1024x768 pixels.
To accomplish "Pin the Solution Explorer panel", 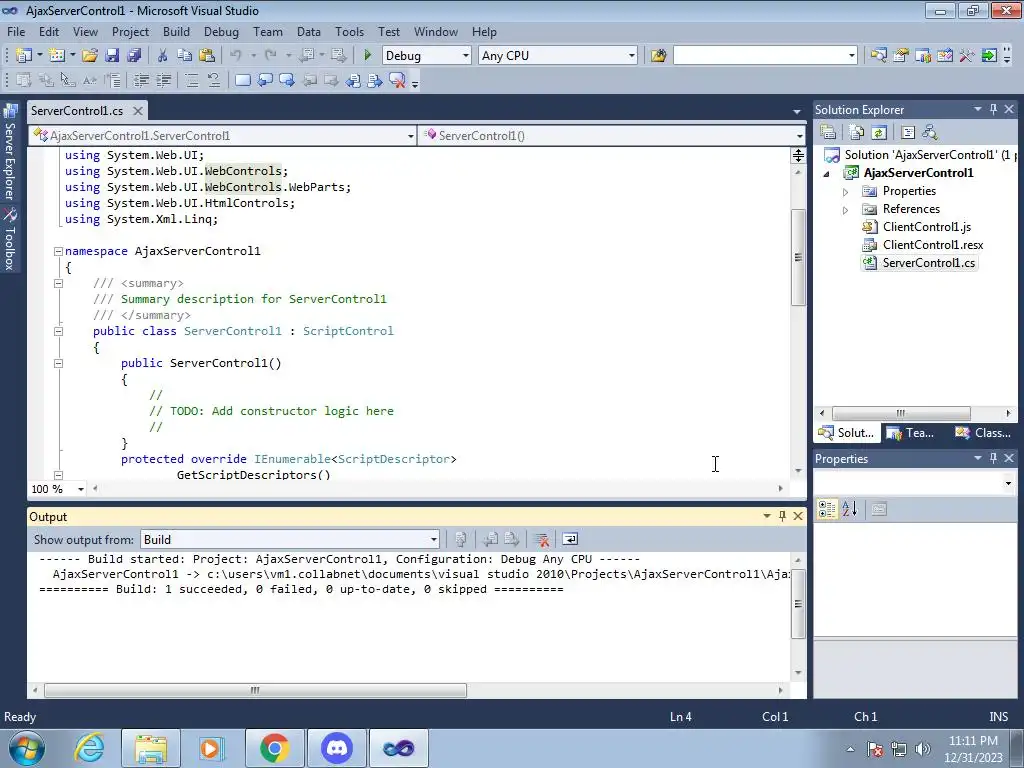I will tap(993, 109).
